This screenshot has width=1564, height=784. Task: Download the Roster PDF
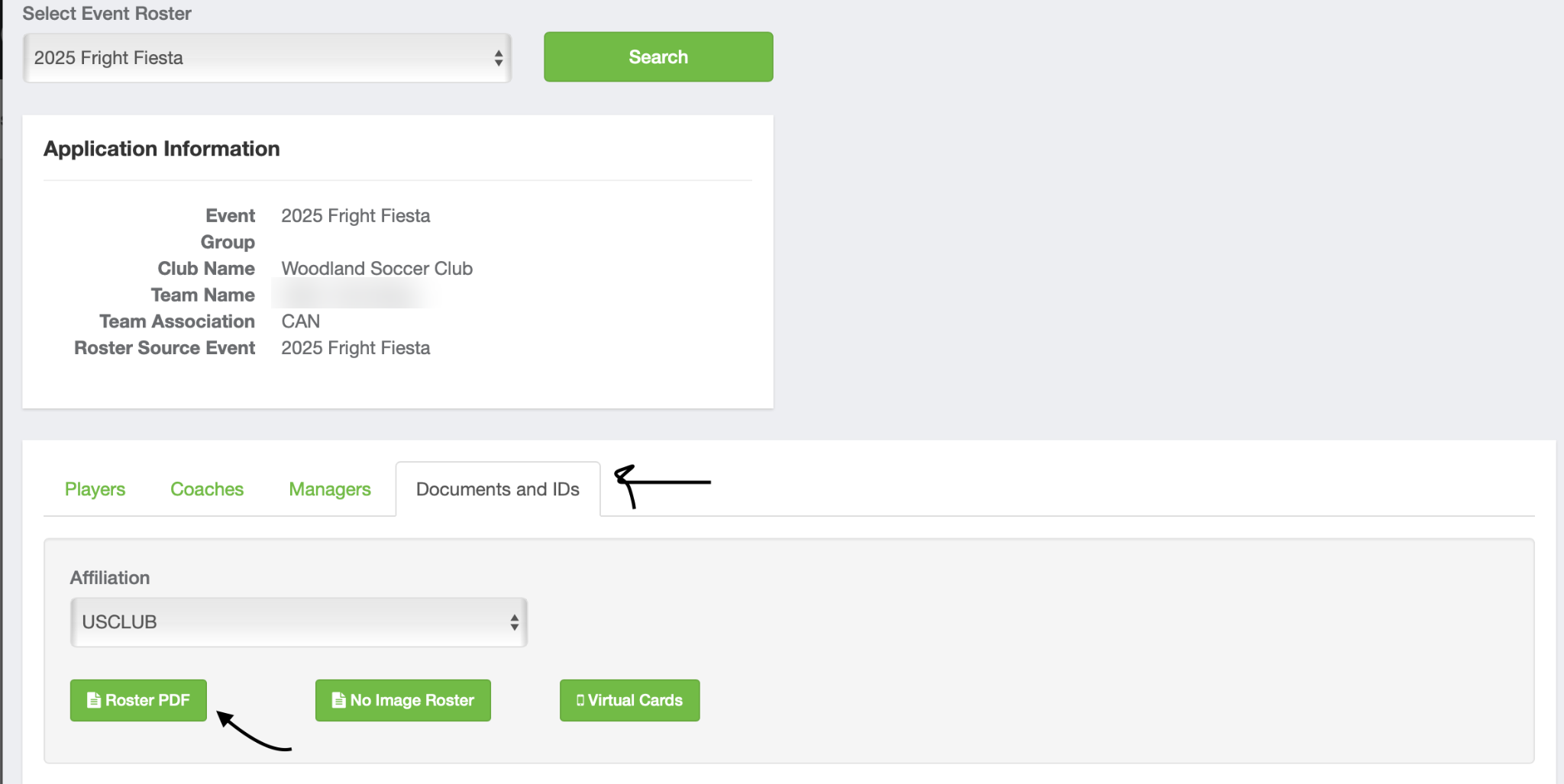138,700
